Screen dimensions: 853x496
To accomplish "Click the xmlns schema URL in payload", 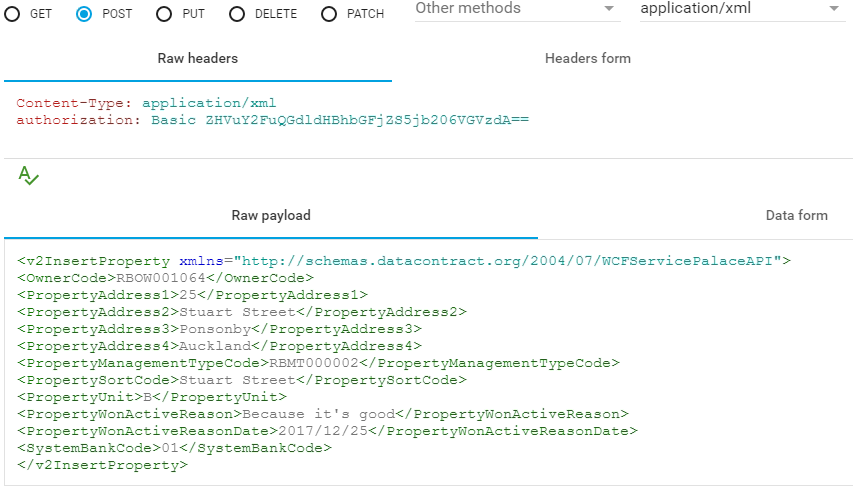I will [507, 261].
